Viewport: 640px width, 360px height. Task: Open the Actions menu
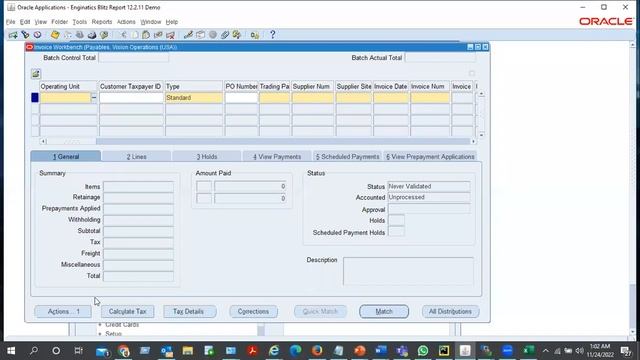pos(126,22)
